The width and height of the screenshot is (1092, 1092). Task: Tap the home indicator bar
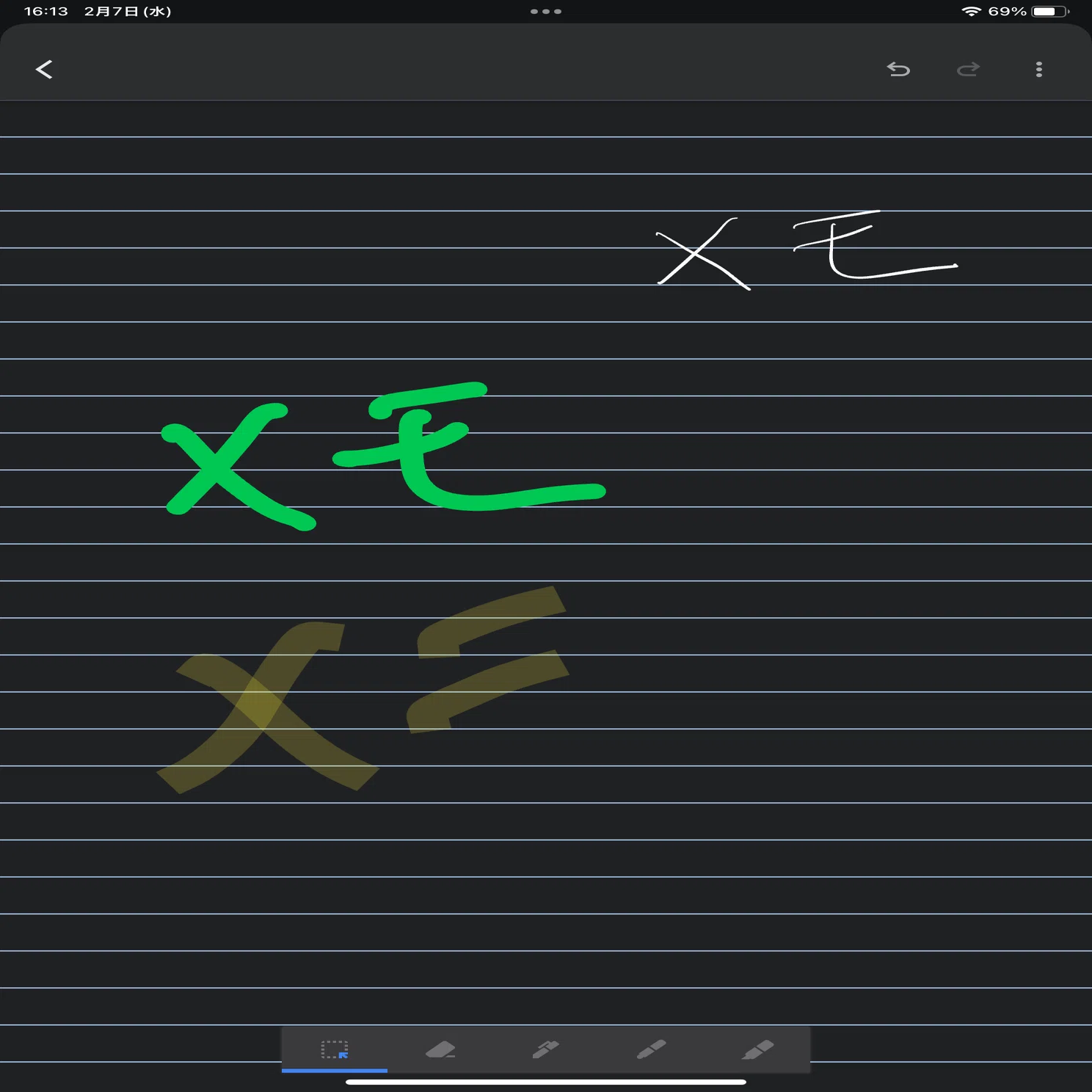(x=546, y=1082)
